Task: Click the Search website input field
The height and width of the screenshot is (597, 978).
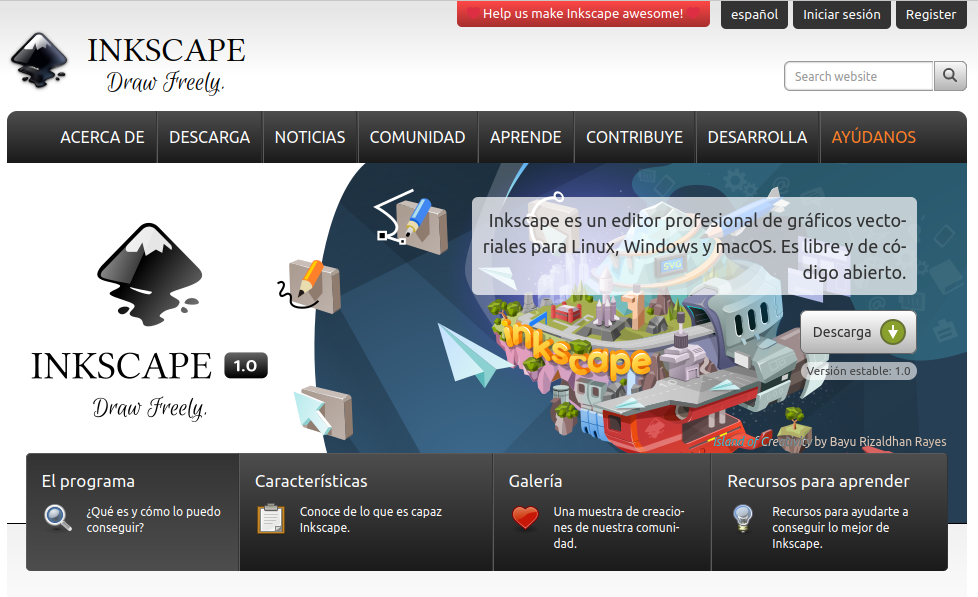Action: click(858, 76)
